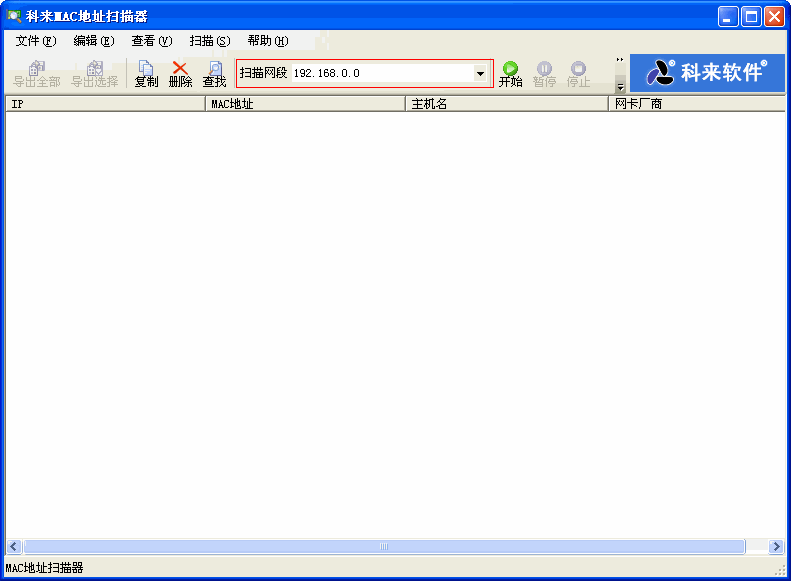
Task: Sort by the 网卡厂商 column header
Action: (x=697, y=104)
